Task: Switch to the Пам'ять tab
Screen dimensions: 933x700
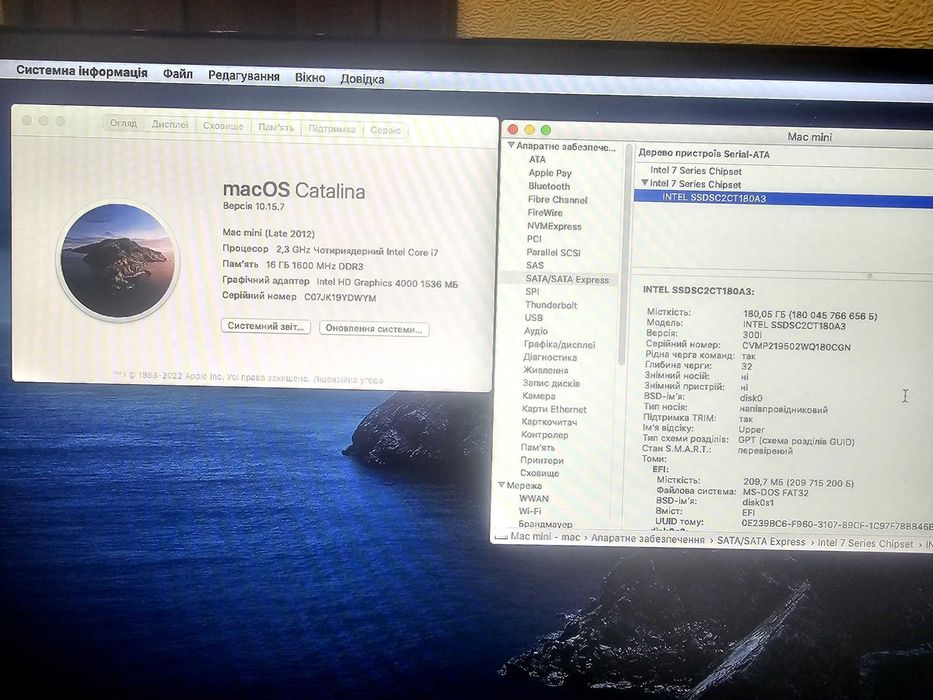Action: coord(275,127)
